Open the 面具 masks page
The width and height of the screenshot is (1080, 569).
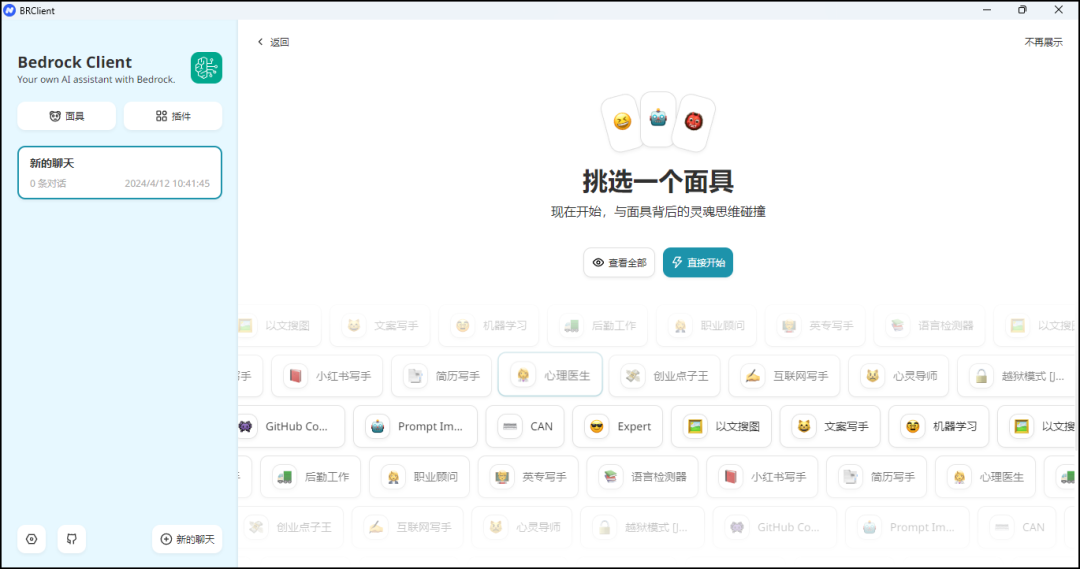pos(67,116)
